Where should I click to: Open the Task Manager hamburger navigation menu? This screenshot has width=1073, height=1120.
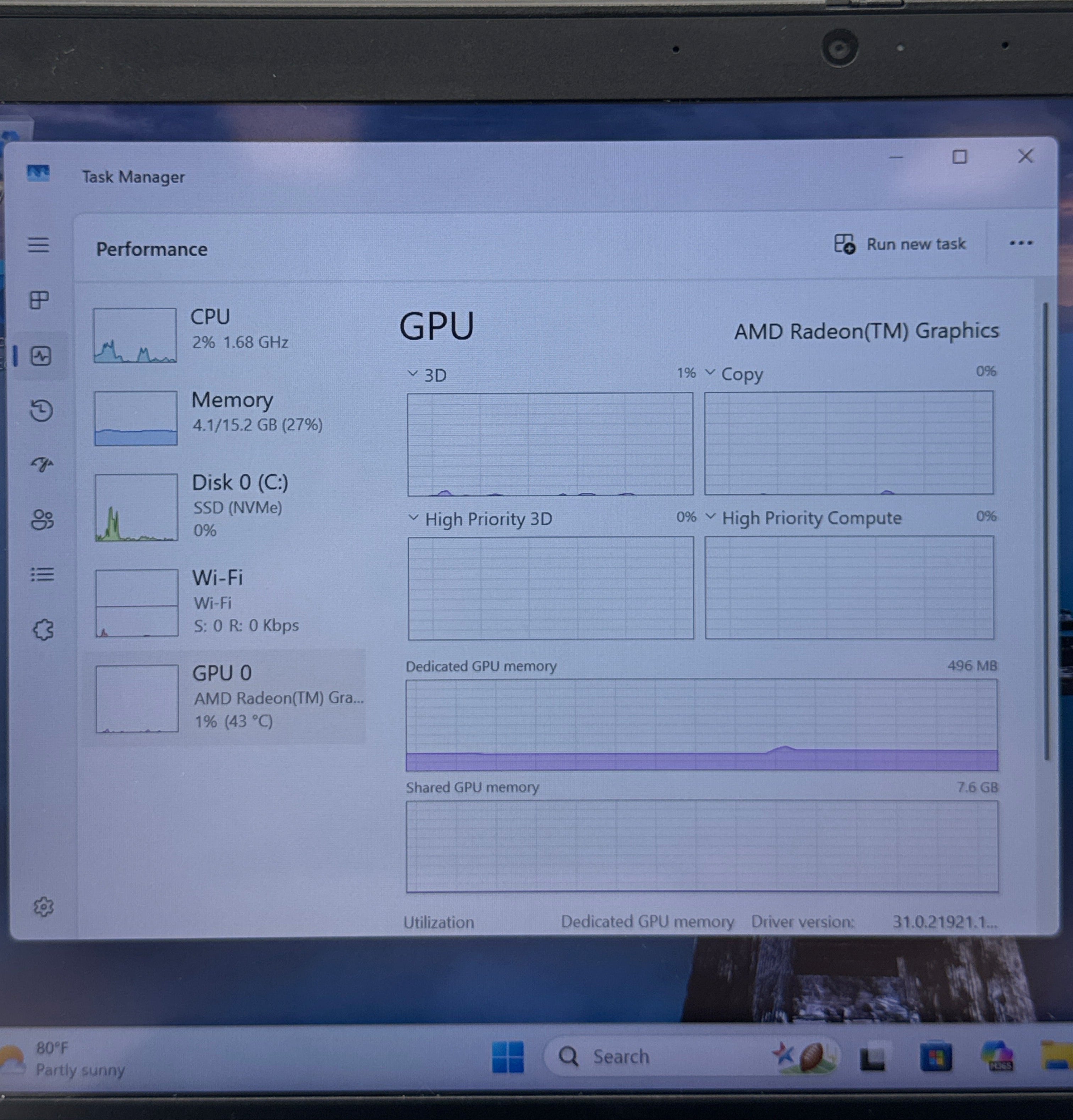pyautogui.click(x=39, y=245)
